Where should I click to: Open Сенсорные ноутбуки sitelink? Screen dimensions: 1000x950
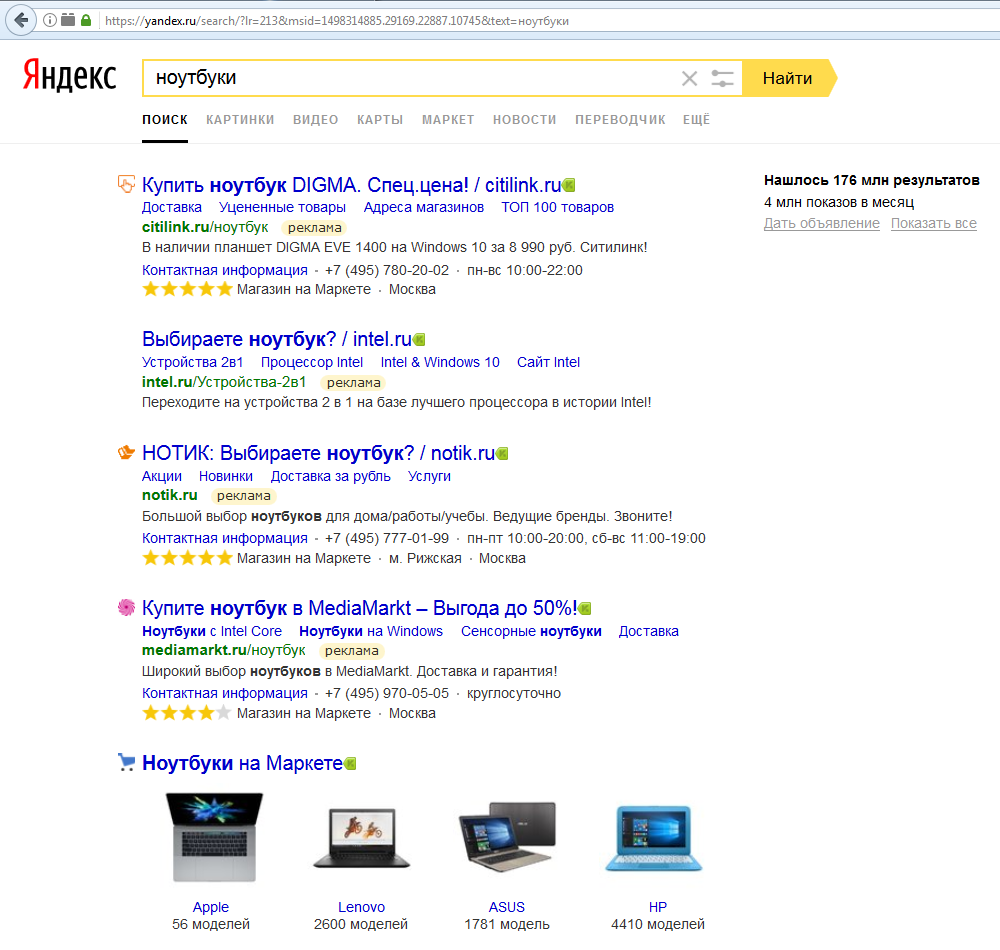tap(531, 631)
